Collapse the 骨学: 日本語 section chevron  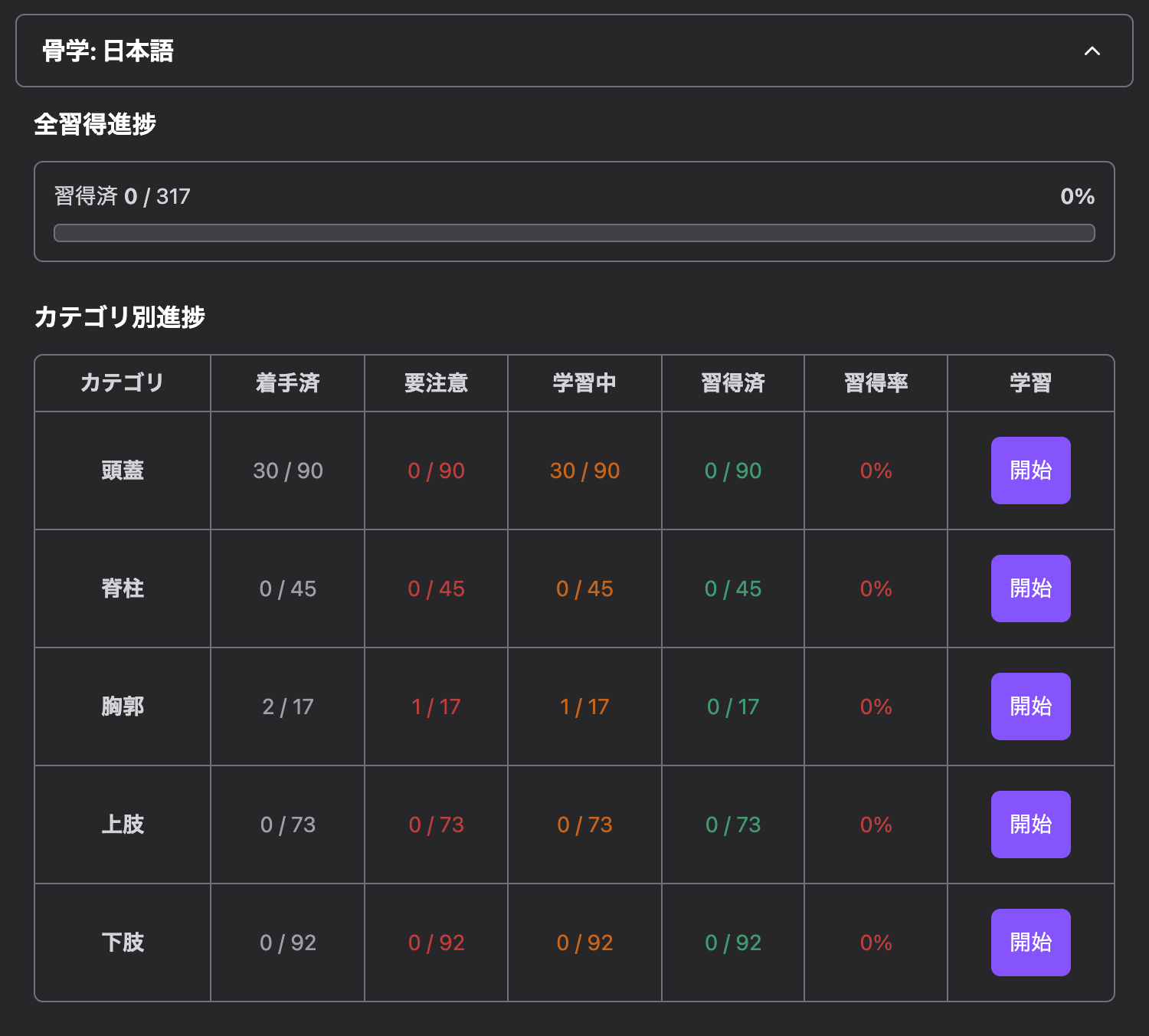pyautogui.click(x=1092, y=51)
